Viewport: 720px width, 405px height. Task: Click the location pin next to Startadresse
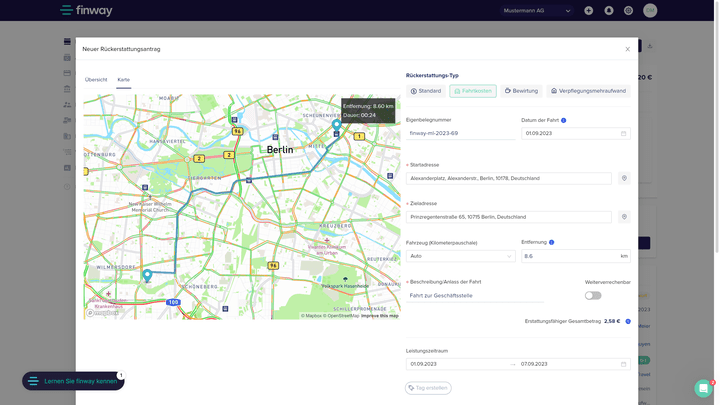(624, 178)
